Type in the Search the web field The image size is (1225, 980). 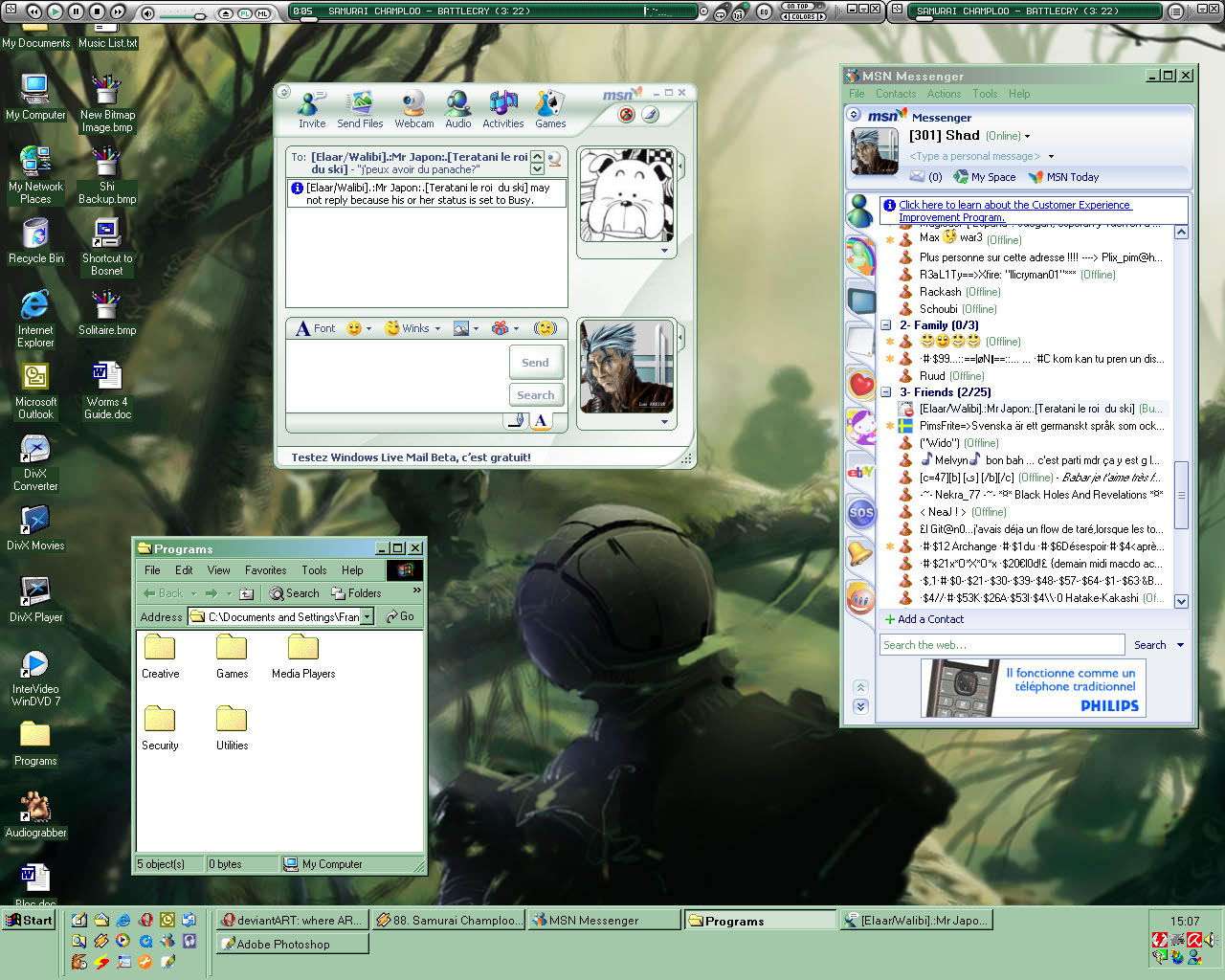[x=1002, y=645]
